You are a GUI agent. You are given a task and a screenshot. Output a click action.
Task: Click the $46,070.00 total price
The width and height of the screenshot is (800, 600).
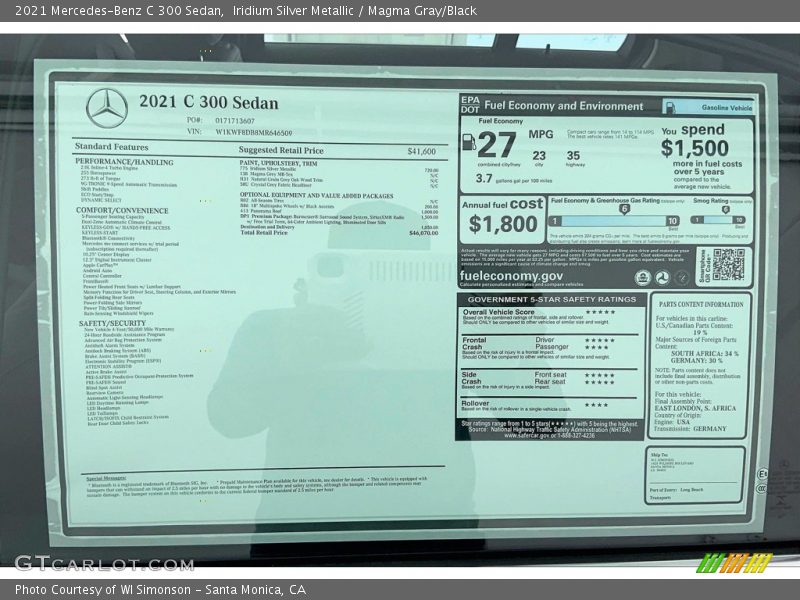423,233
